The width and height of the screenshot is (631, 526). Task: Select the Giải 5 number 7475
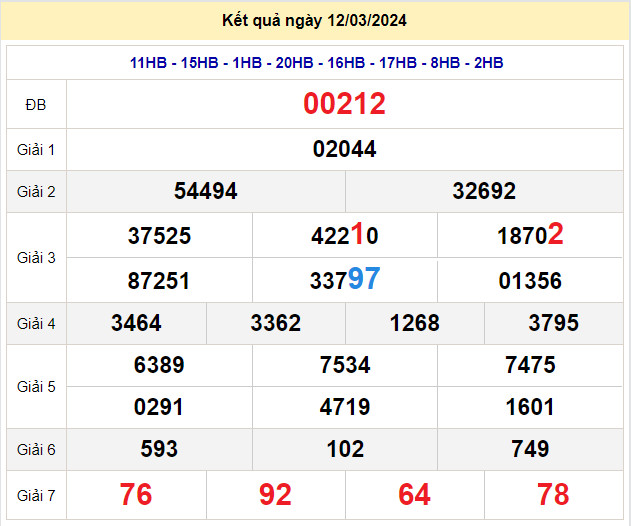pos(530,365)
